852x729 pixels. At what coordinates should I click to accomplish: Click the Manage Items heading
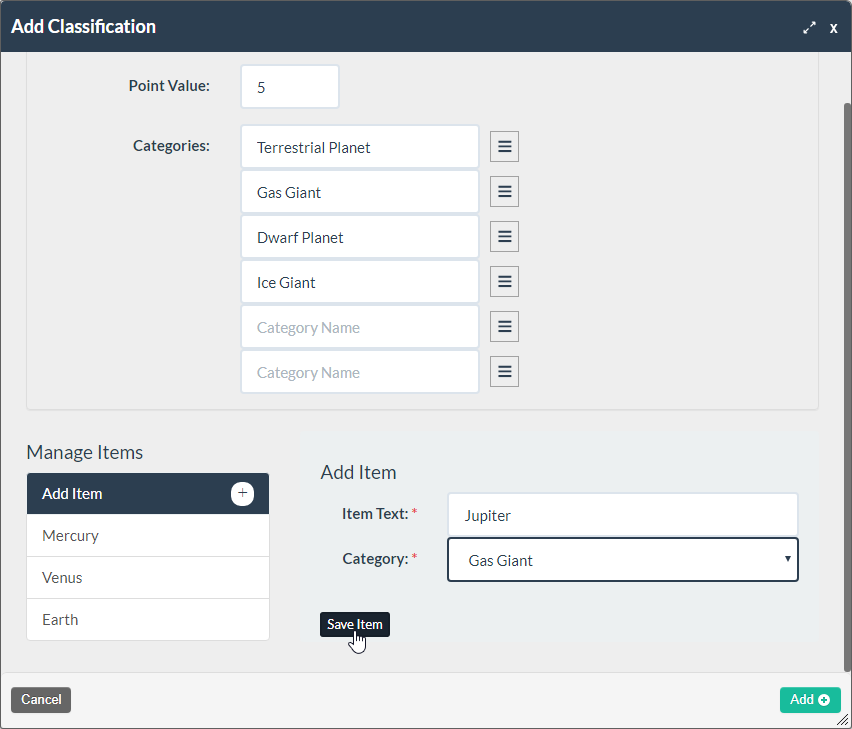(85, 452)
